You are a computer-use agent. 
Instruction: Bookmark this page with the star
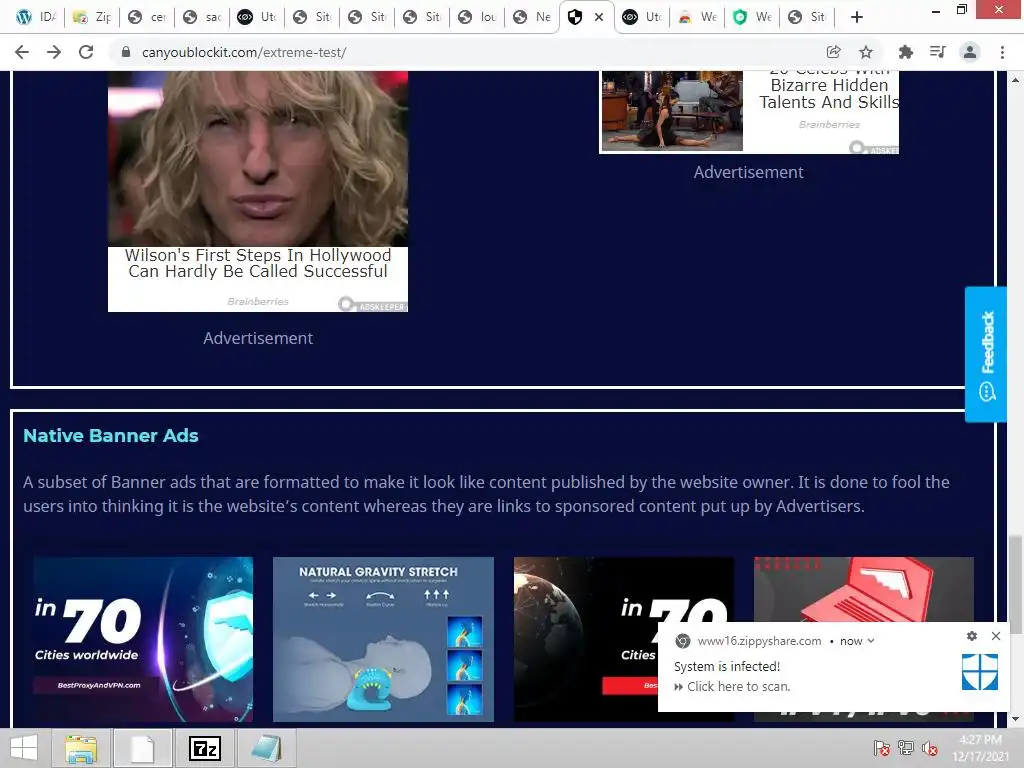tap(866, 52)
